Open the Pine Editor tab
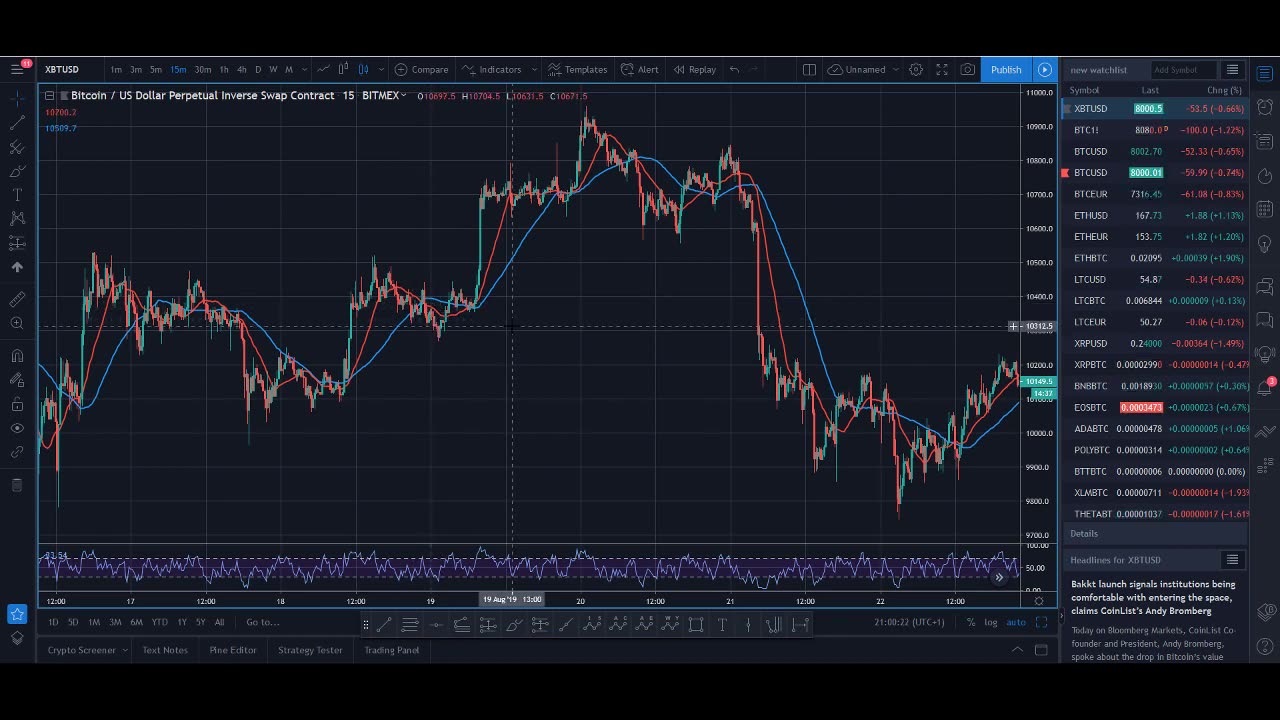The width and height of the screenshot is (1280, 720). 233,650
